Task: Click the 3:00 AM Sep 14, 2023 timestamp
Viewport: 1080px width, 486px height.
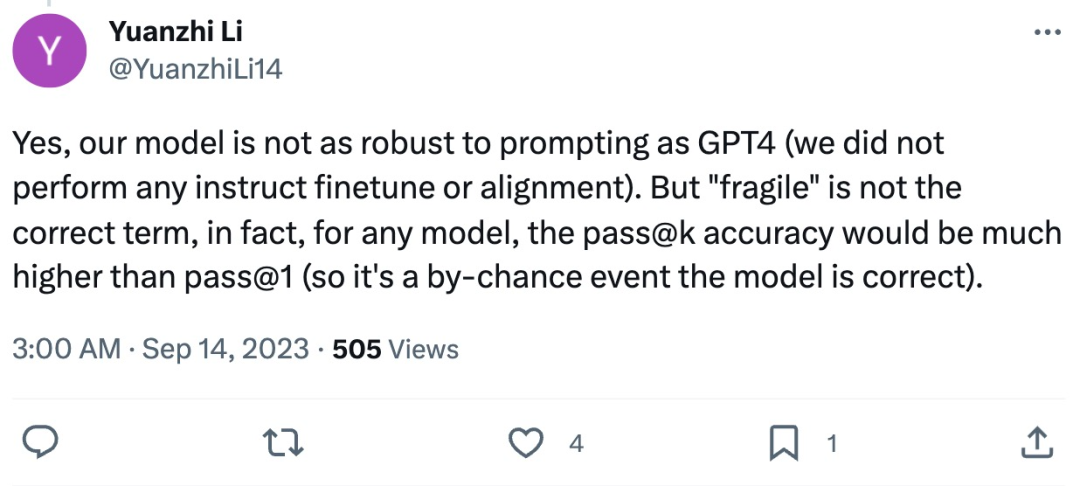Action: pyautogui.click(x=159, y=349)
